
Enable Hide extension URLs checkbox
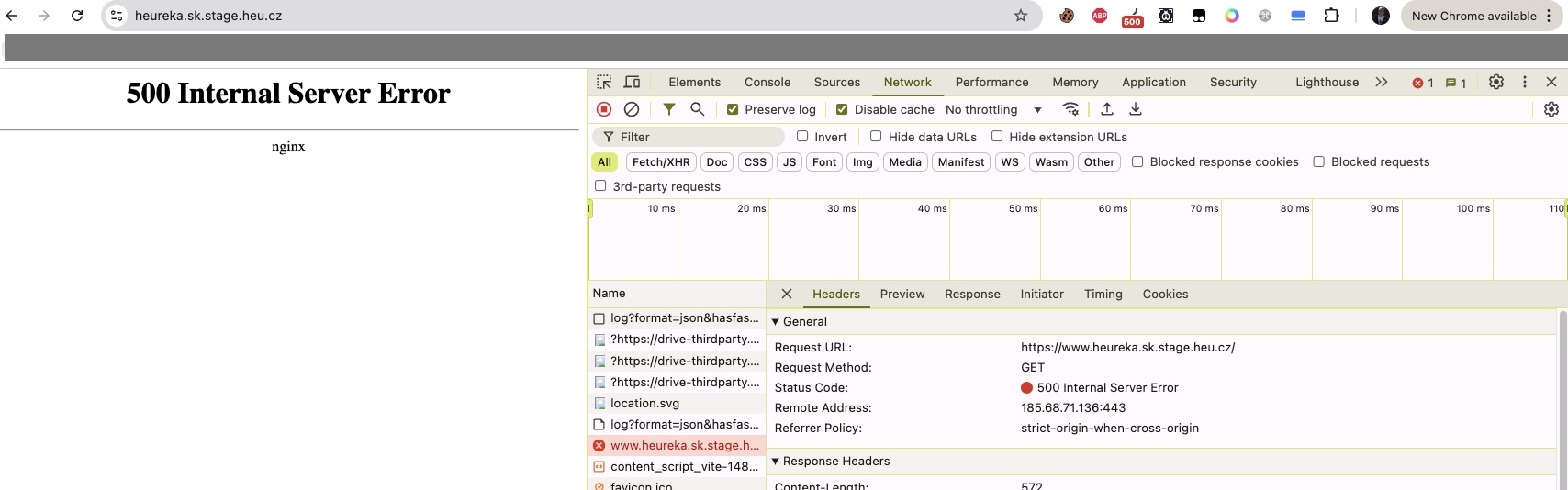997,136
